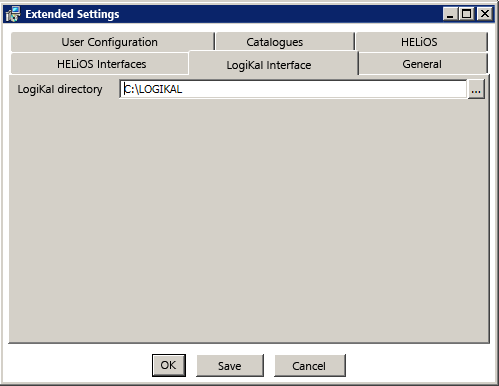Show the General settings tab
This screenshot has height=386, width=499.
(x=423, y=64)
